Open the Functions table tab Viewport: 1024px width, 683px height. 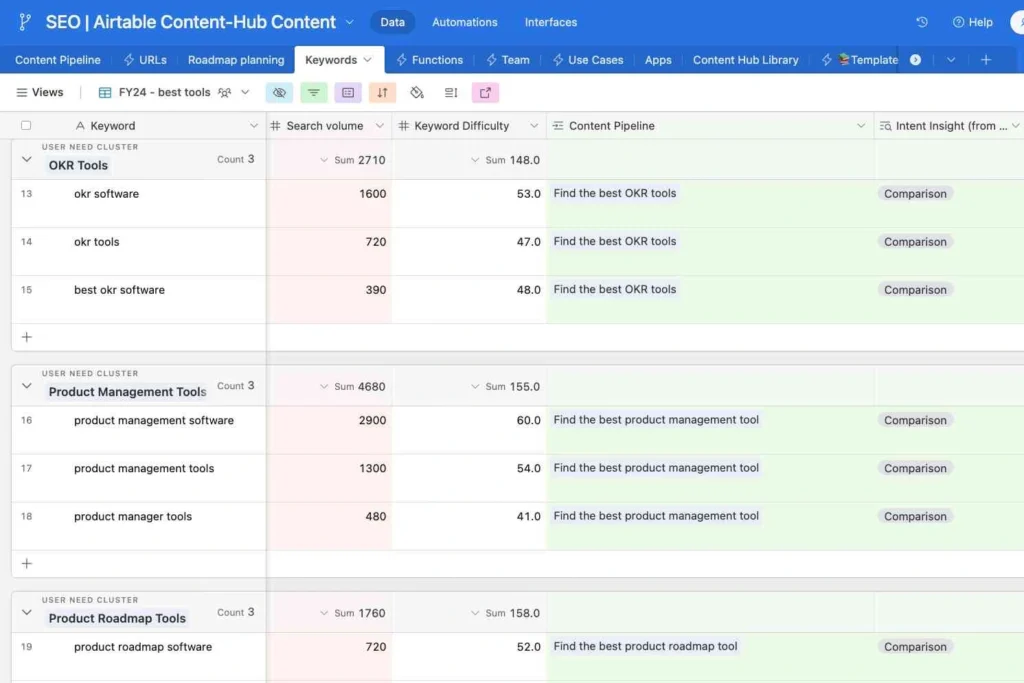click(x=430, y=60)
